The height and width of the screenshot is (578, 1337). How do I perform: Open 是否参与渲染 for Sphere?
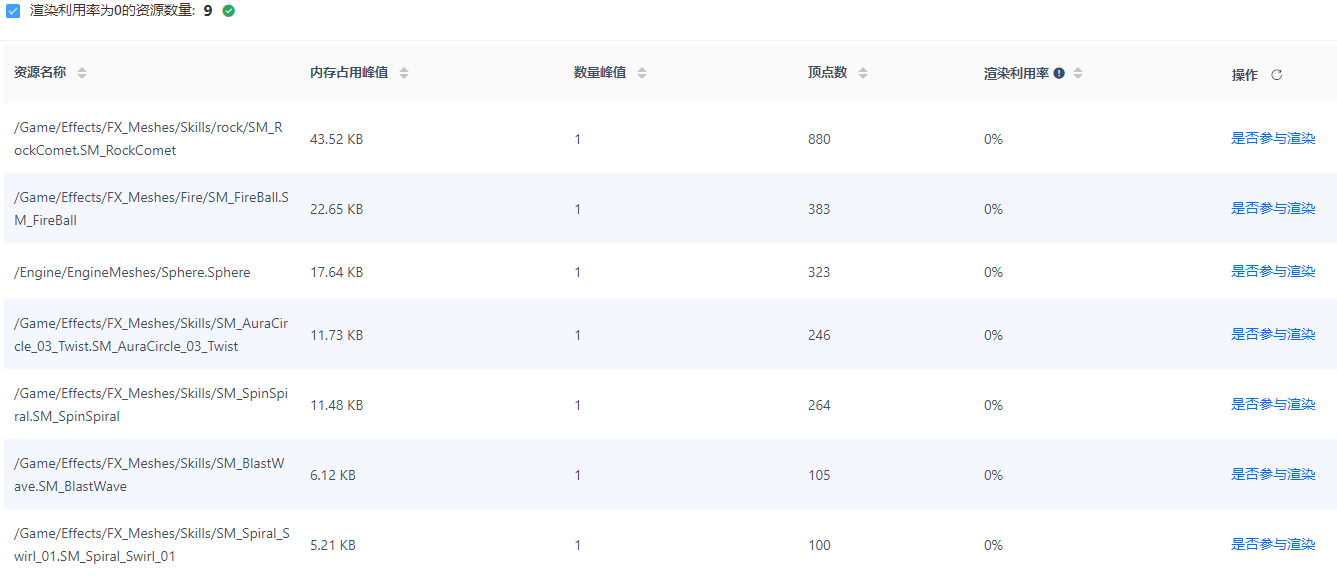coord(1273,271)
